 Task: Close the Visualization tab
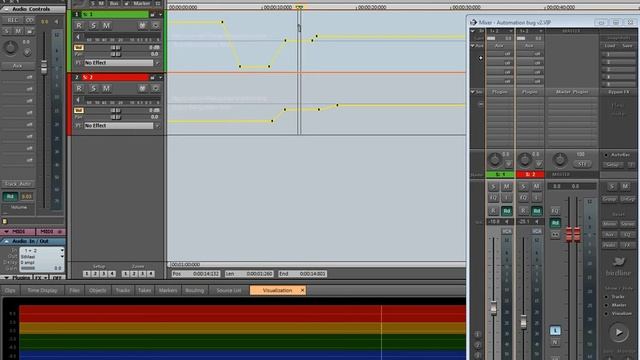302,291
